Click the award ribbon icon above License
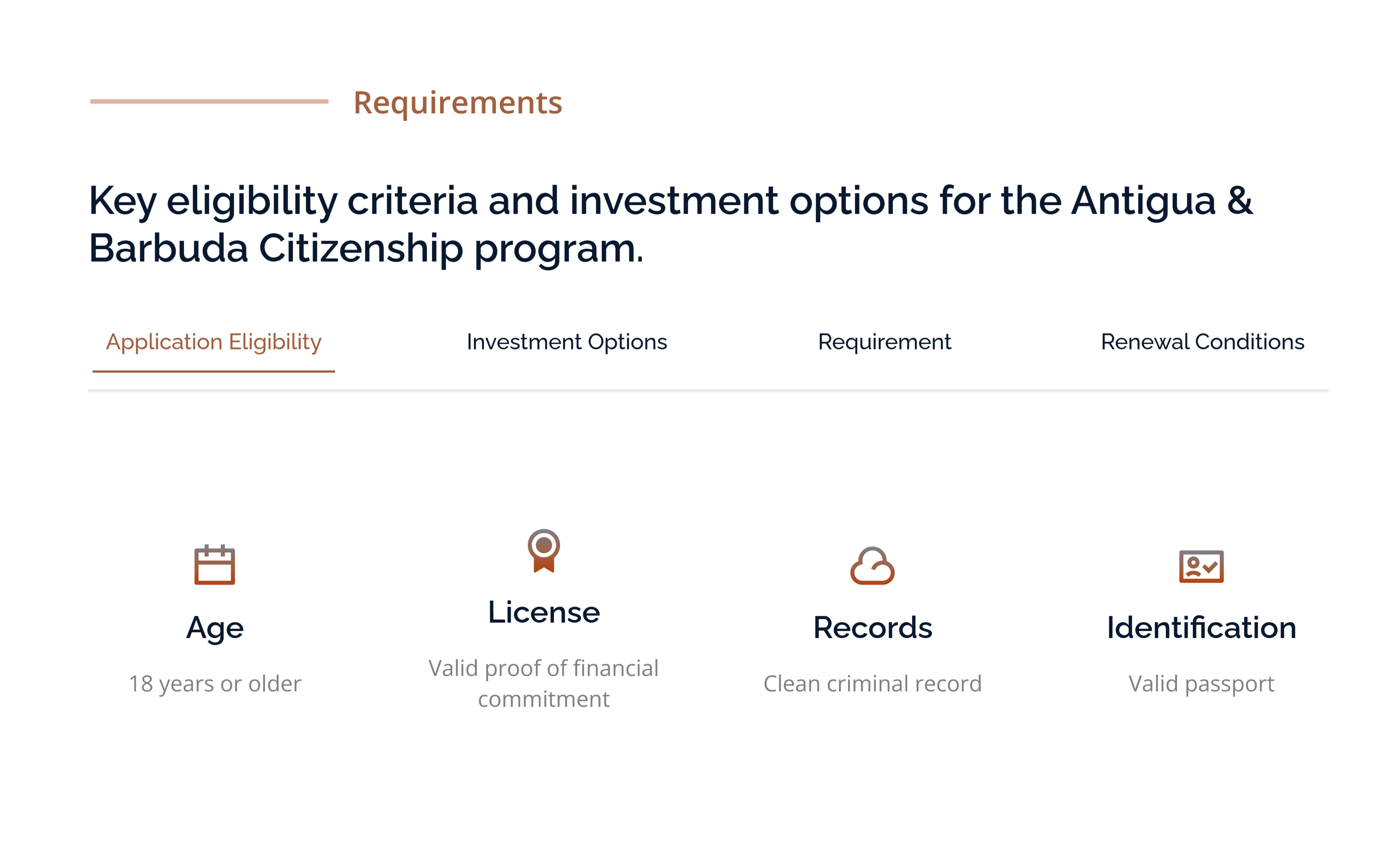Screen dimensions: 1400x854 [544, 551]
